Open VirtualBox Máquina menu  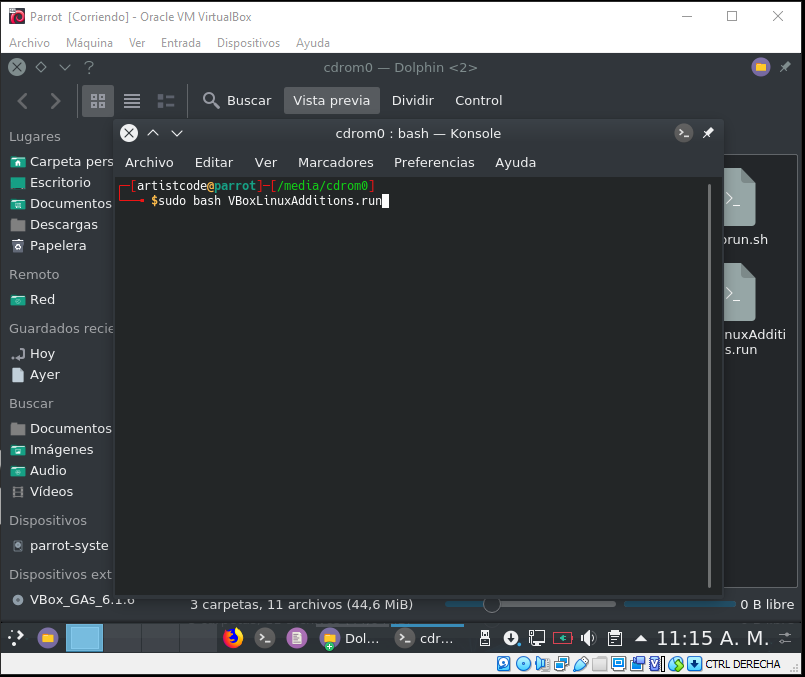(89, 43)
